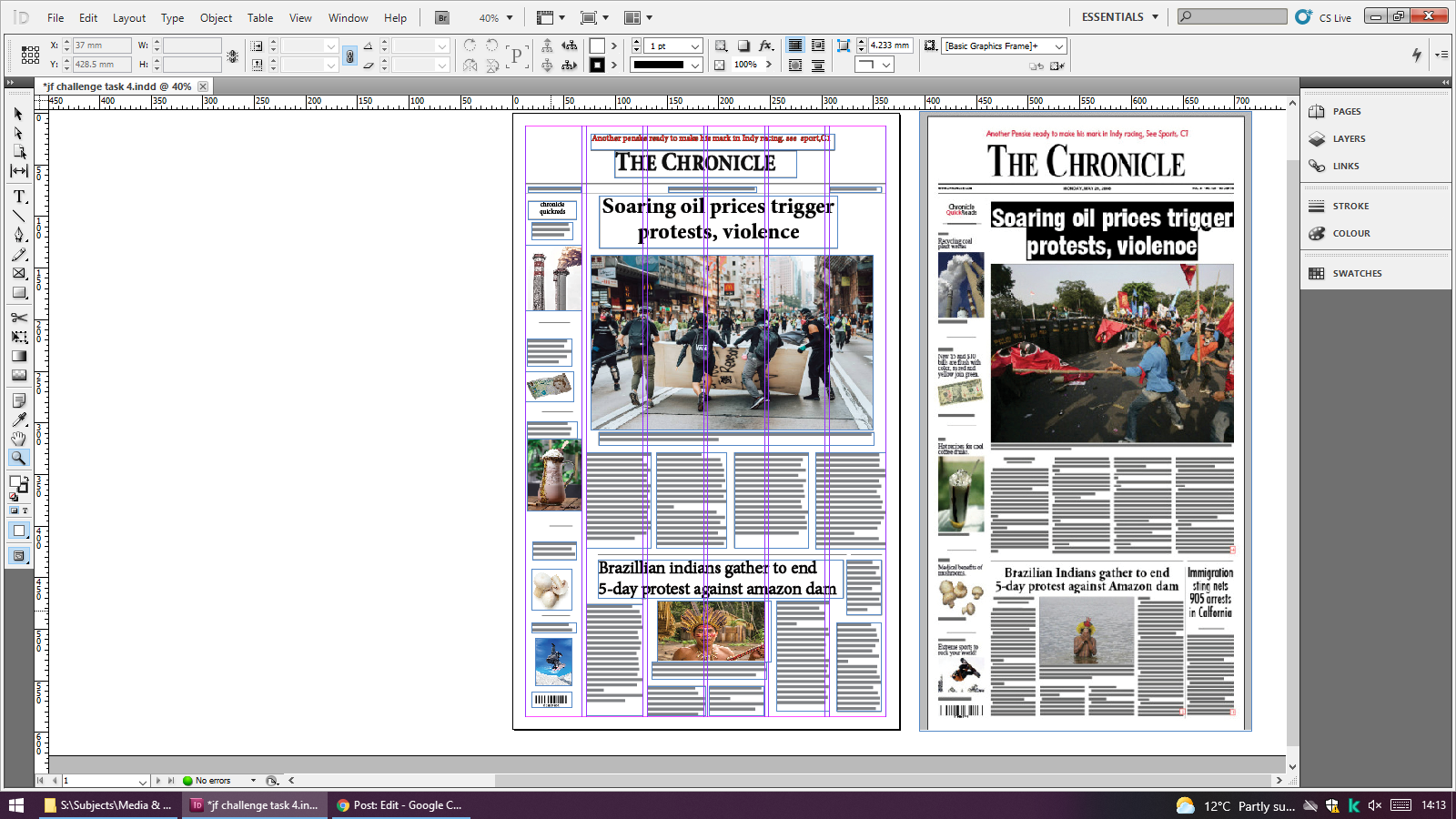Toggle constrain width and height proportions
1456x819 pixels.
coord(233,56)
